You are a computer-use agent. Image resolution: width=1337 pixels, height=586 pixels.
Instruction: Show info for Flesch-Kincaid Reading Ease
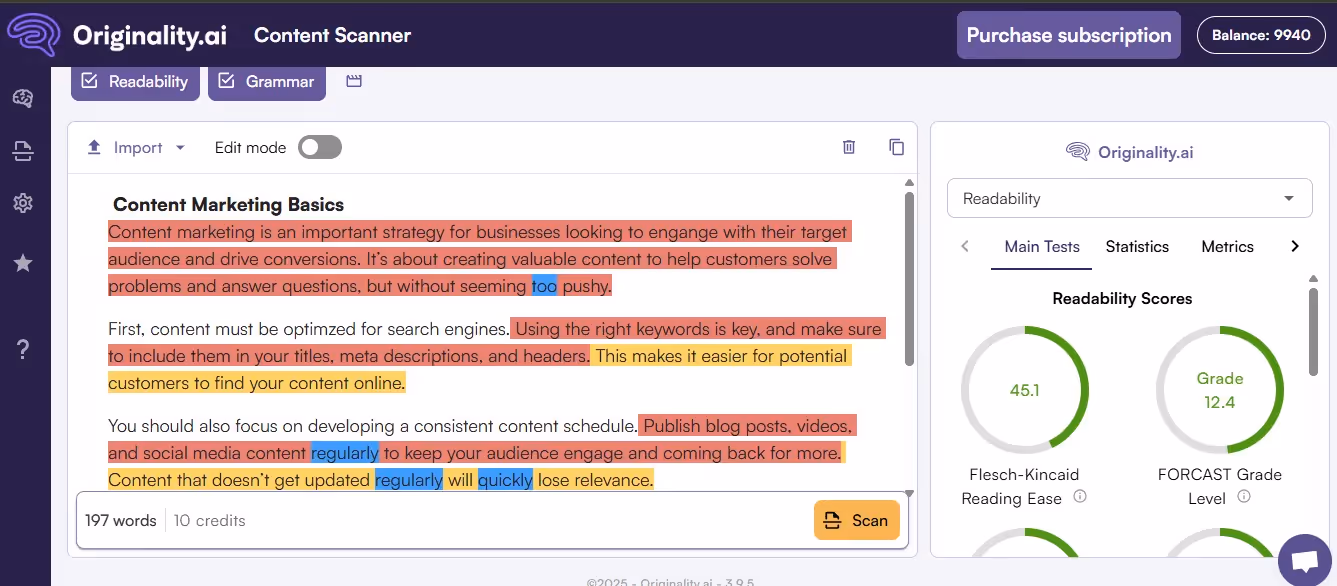pos(1079,497)
